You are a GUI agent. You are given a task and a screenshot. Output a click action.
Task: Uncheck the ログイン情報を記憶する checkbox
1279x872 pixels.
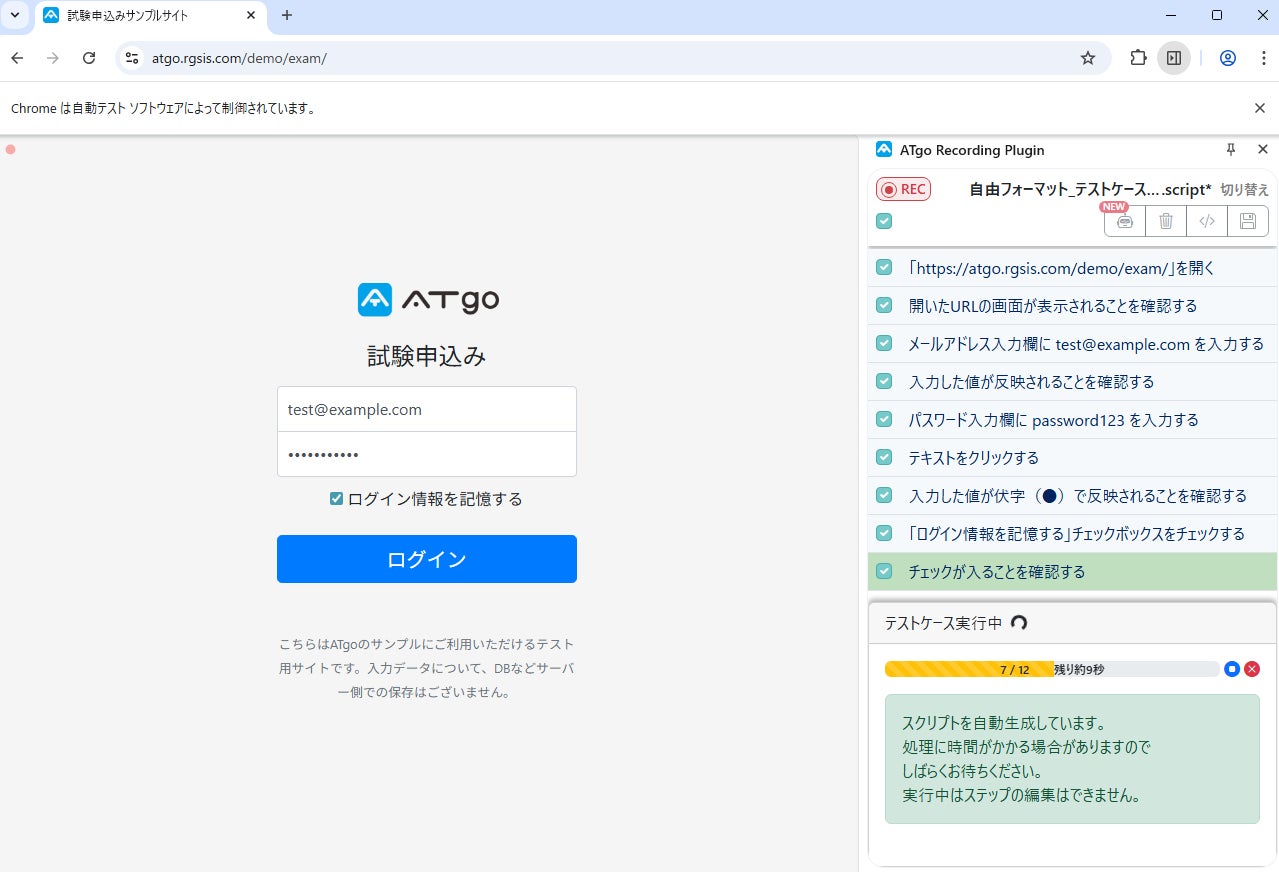pyautogui.click(x=336, y=499)
